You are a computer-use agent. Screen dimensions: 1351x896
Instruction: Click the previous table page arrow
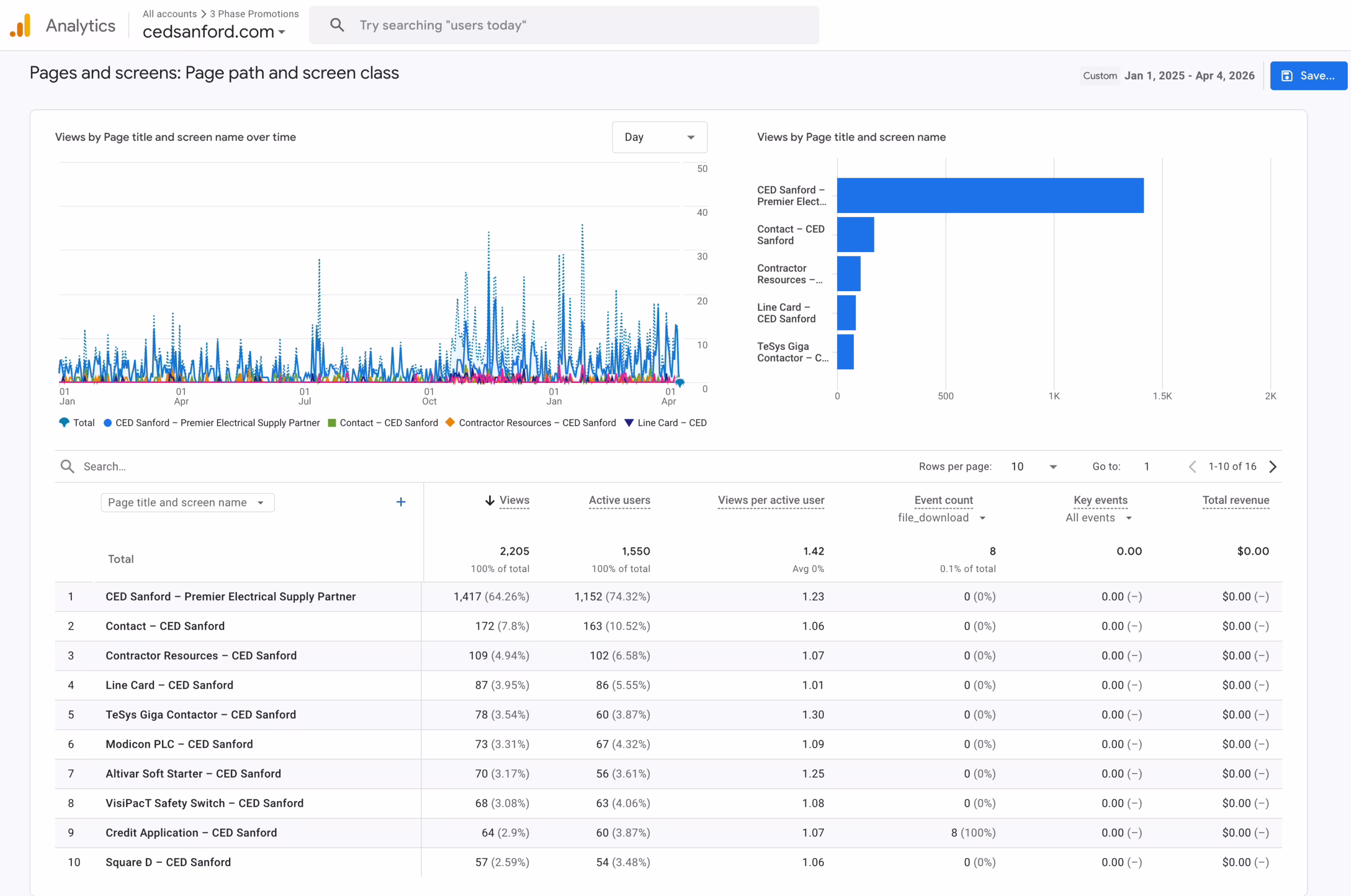tap(1192, 466)
